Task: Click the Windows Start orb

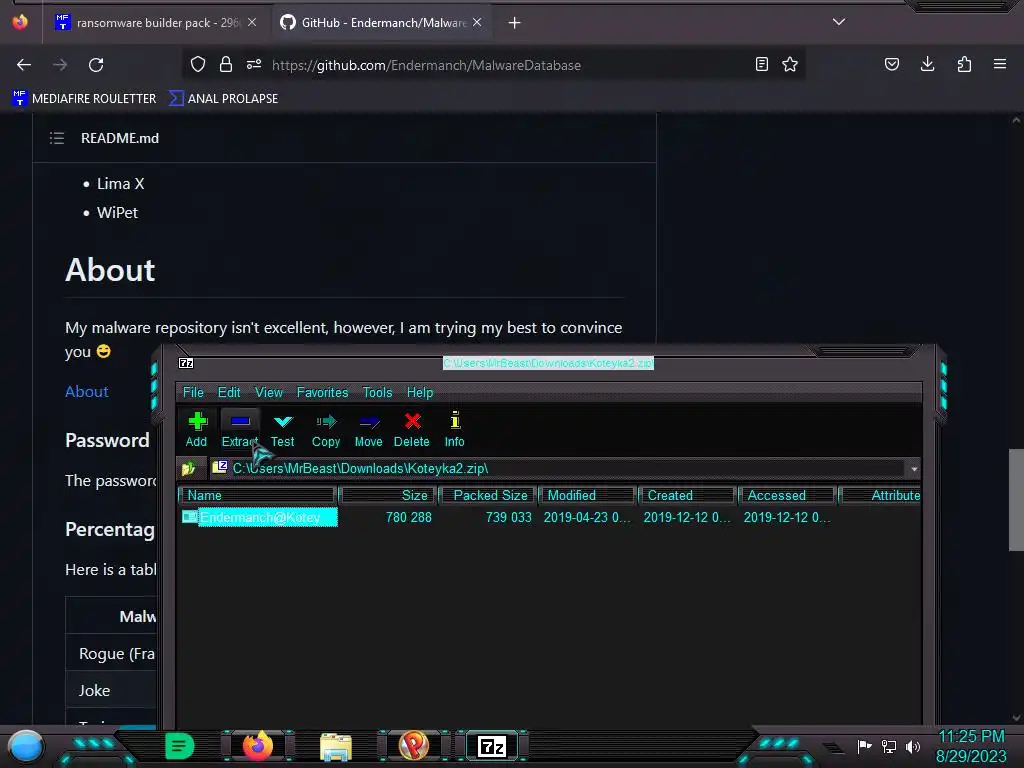Action: pos(26,746)
